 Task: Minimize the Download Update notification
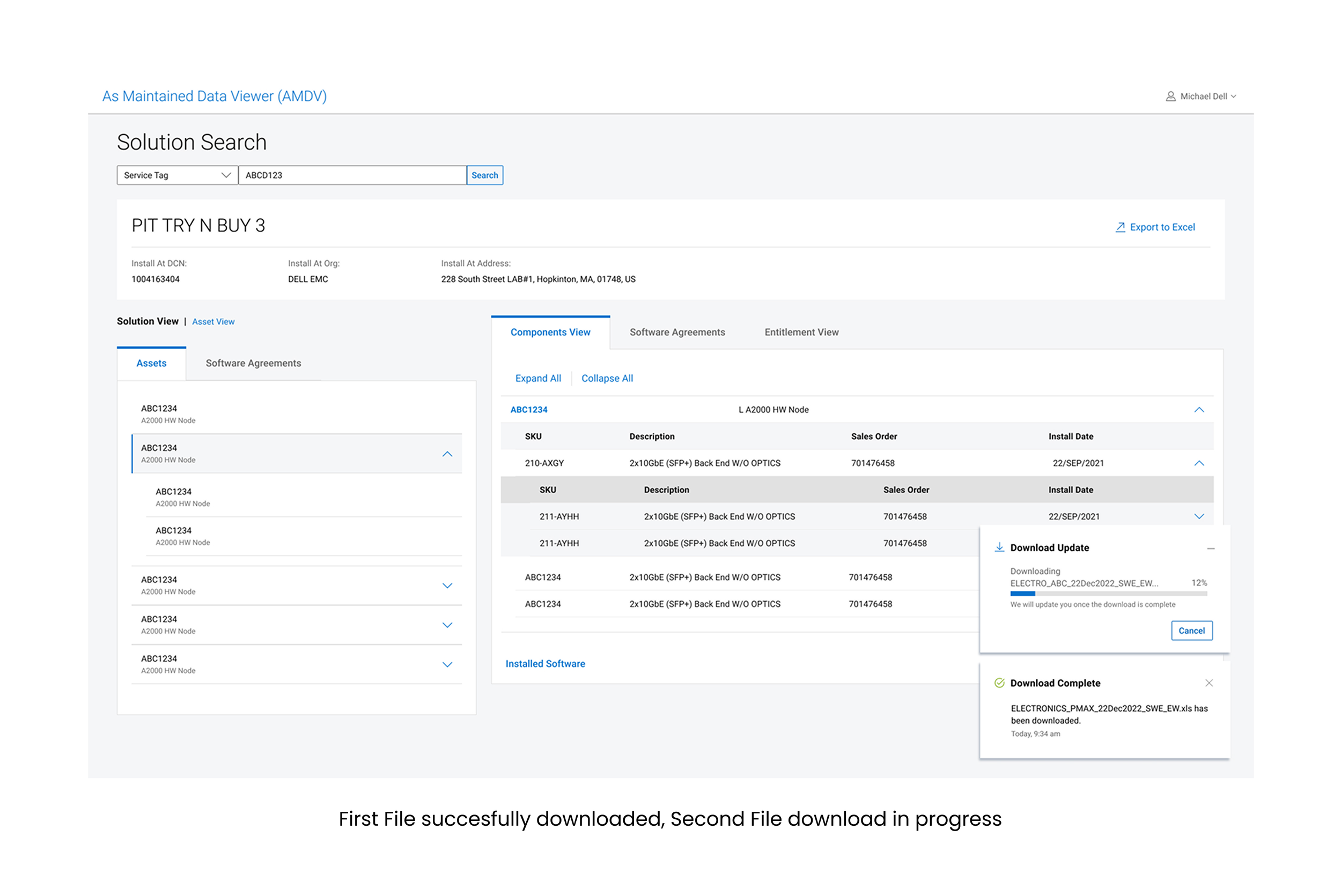click(x=1210, y=549)
